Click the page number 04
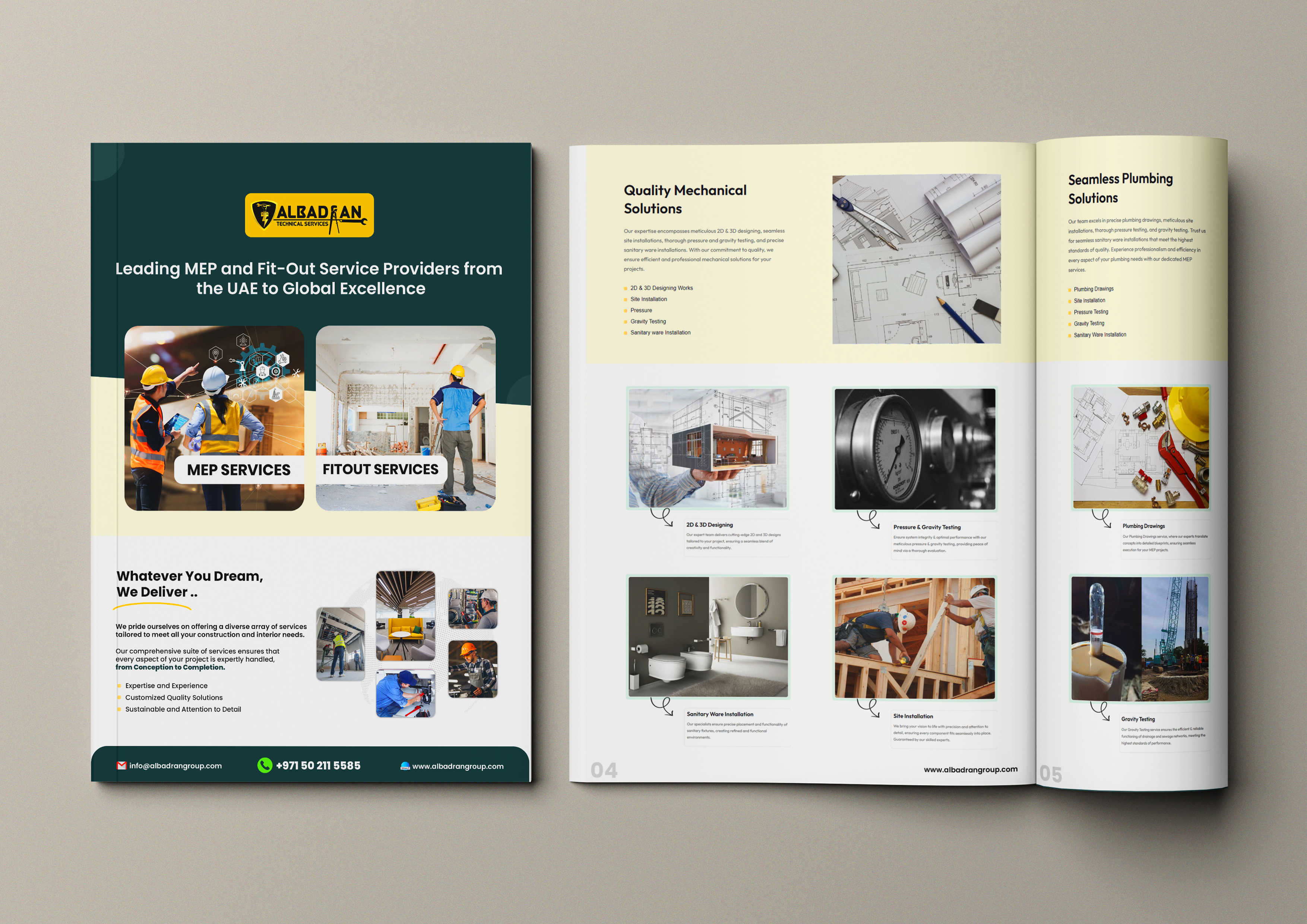The height and width of the screenshot is (924, 1307). coord(604,770)
